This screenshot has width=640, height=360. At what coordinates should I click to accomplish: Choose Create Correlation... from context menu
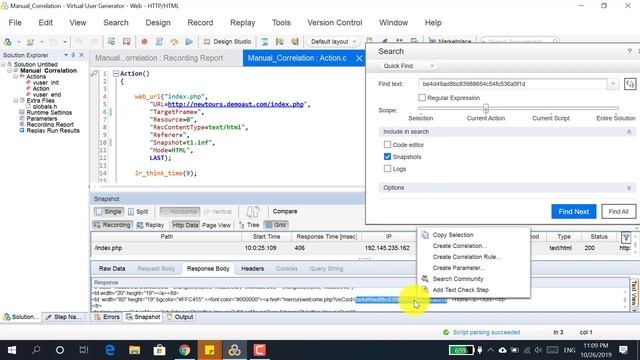460,246
